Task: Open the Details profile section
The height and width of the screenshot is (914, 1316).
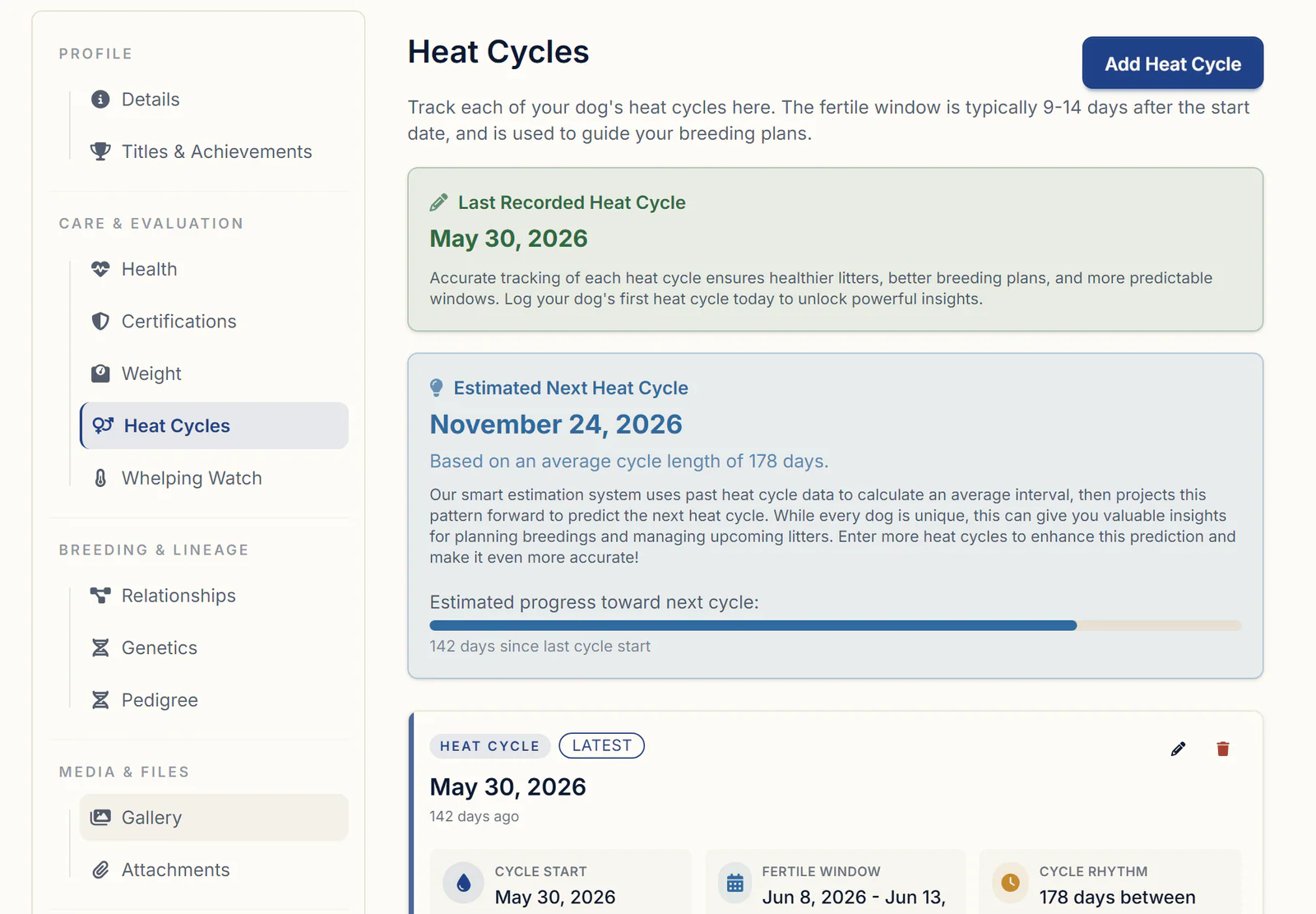Action: click(214, 100)
